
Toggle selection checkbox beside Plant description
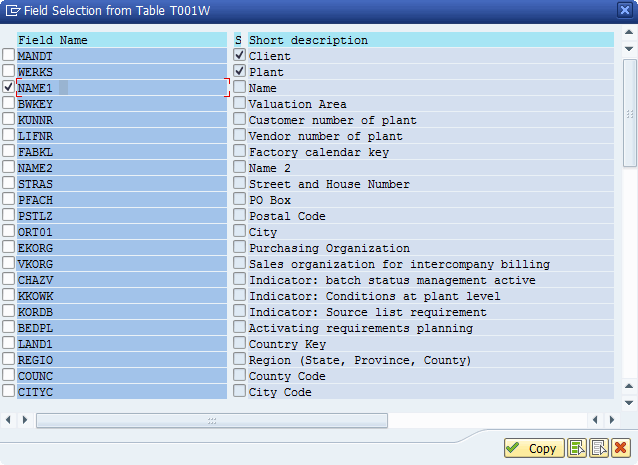point(240,71)
